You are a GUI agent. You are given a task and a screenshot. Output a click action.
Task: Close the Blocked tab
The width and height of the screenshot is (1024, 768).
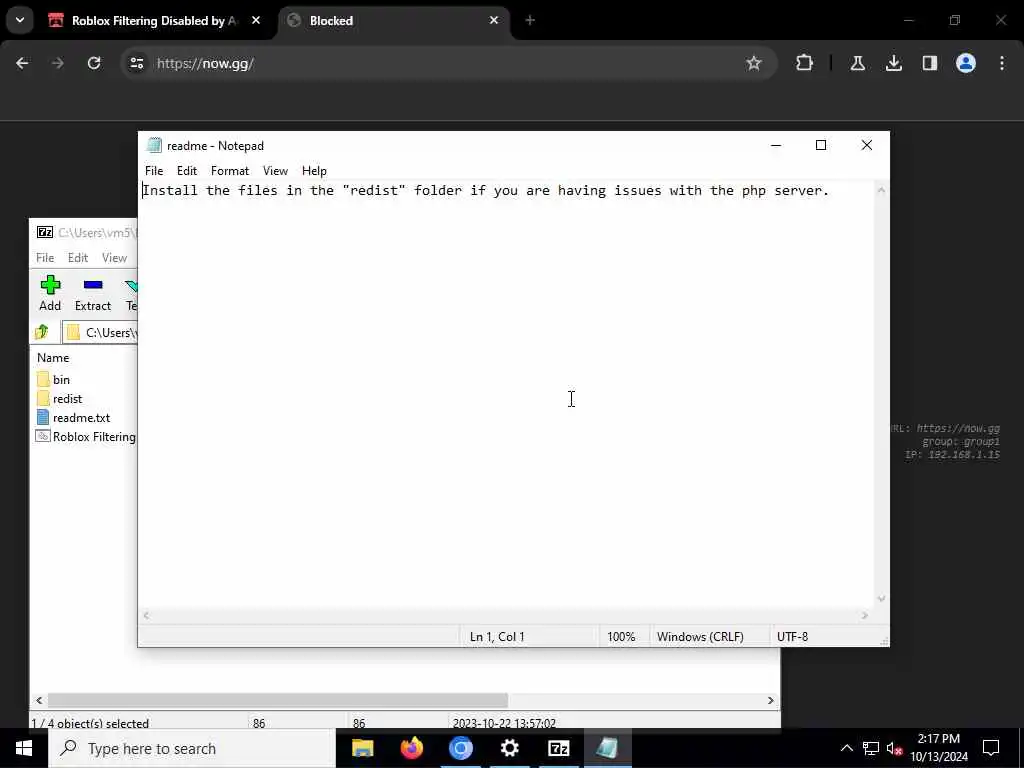(494, 21)
